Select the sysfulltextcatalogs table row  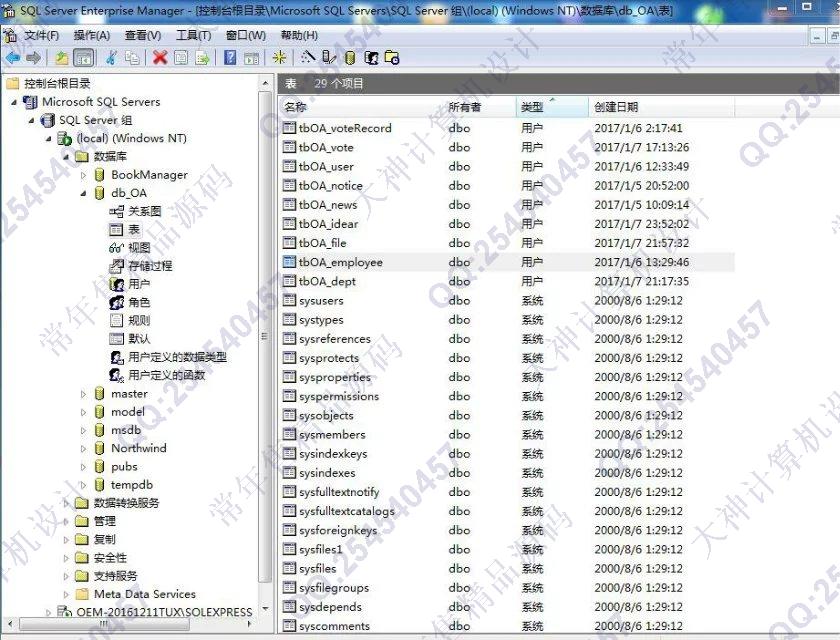507,511
